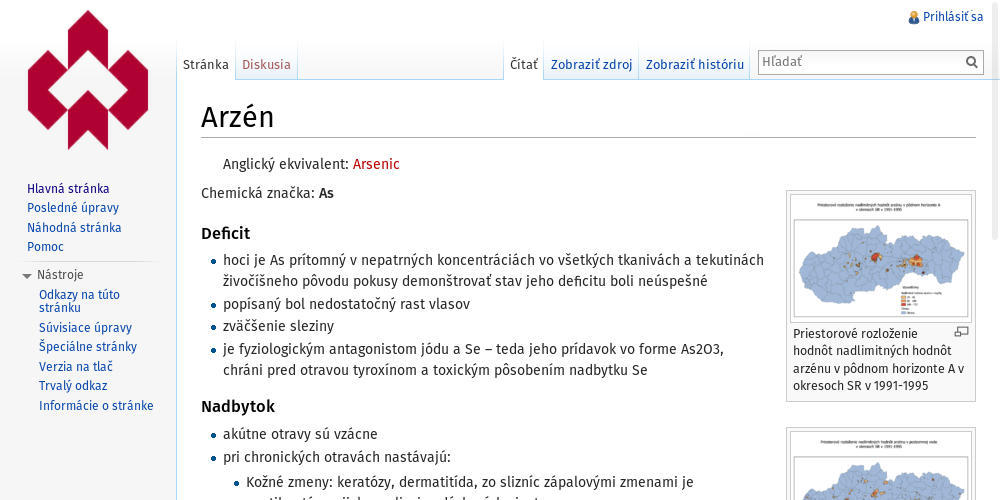The width and height of the screenshot is (1000, 500).
Task: Open second map thumbnail below Nadbytok
Action: [x=880, y=468]
